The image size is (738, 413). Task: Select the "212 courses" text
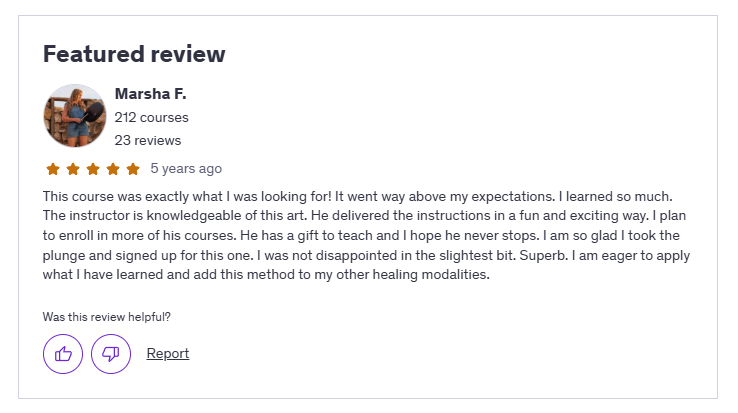pos(152,117)
